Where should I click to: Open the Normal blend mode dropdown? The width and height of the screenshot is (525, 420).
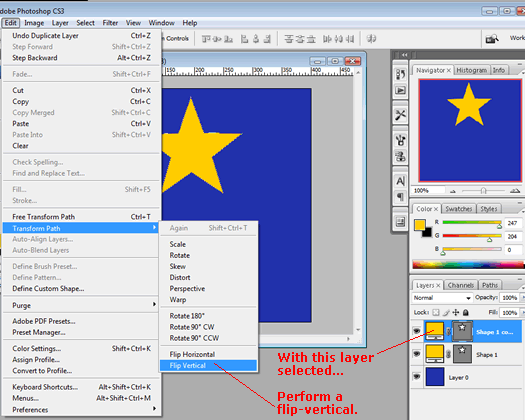coord(442,298)
